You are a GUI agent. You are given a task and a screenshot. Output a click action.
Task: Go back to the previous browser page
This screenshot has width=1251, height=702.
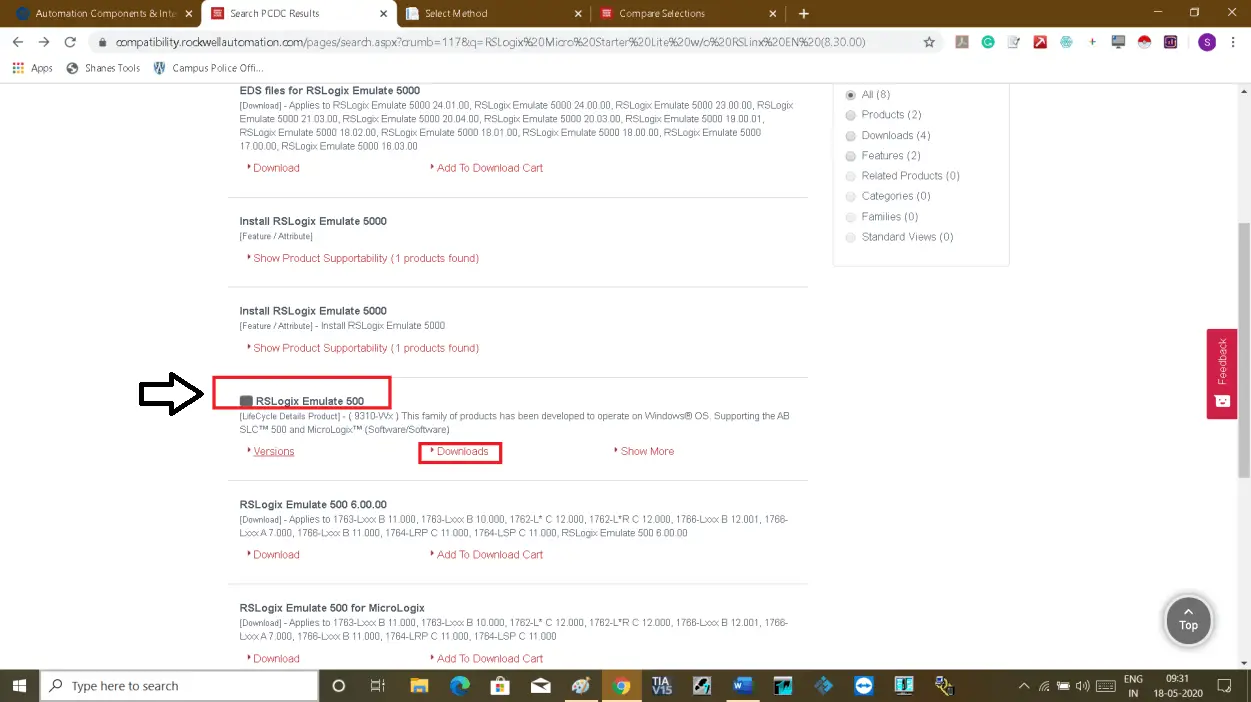tap(17, 42)
